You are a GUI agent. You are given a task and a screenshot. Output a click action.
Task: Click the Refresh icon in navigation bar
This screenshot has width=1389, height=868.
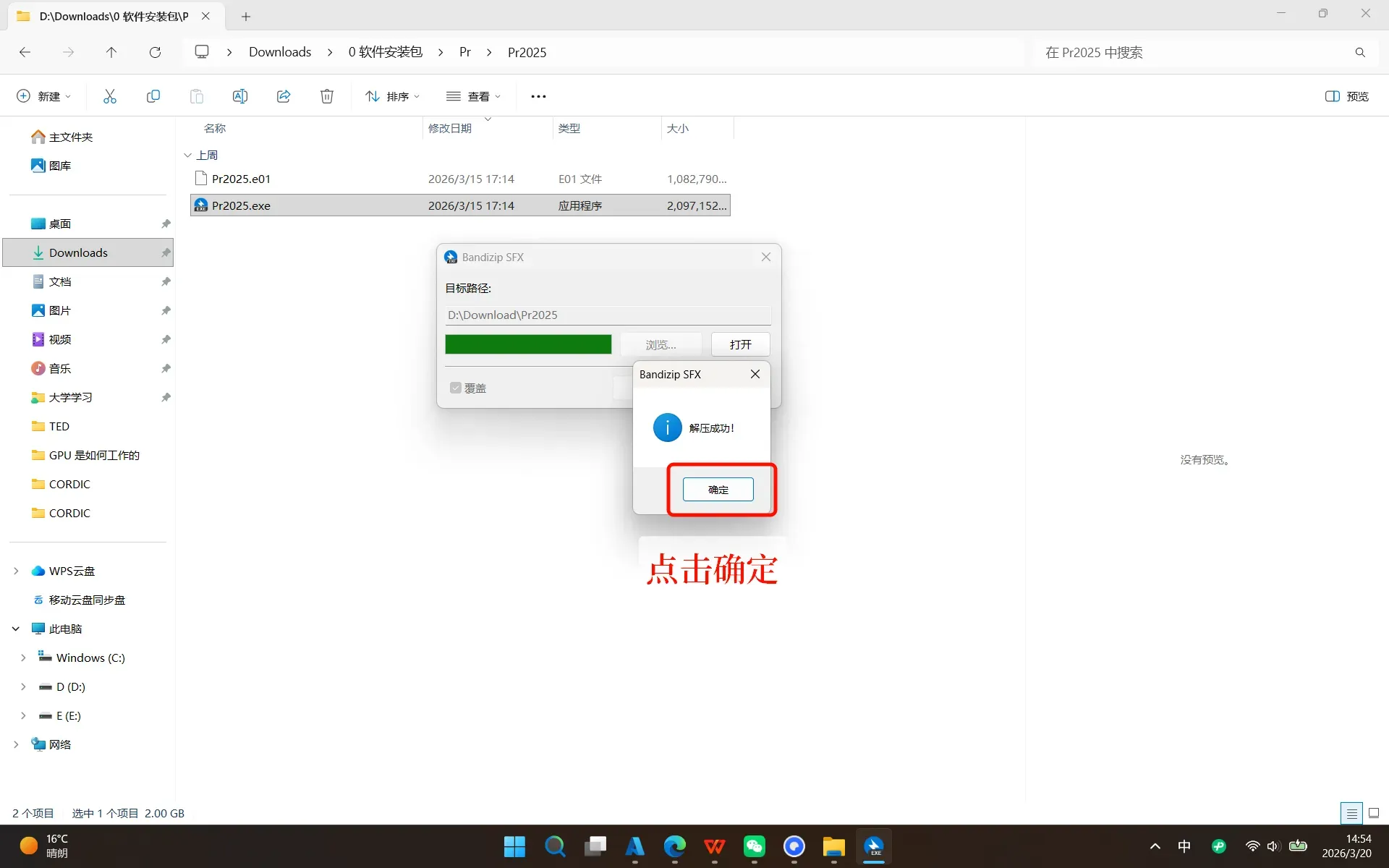[155, 52]
